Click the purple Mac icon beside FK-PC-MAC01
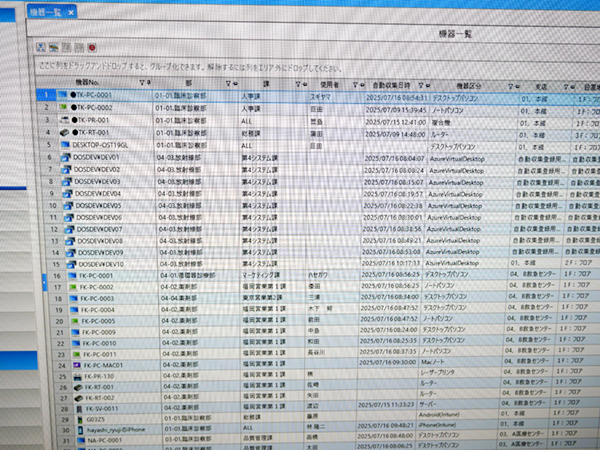Viewport: 600px width, 450px height. click(x=77, y=365)
